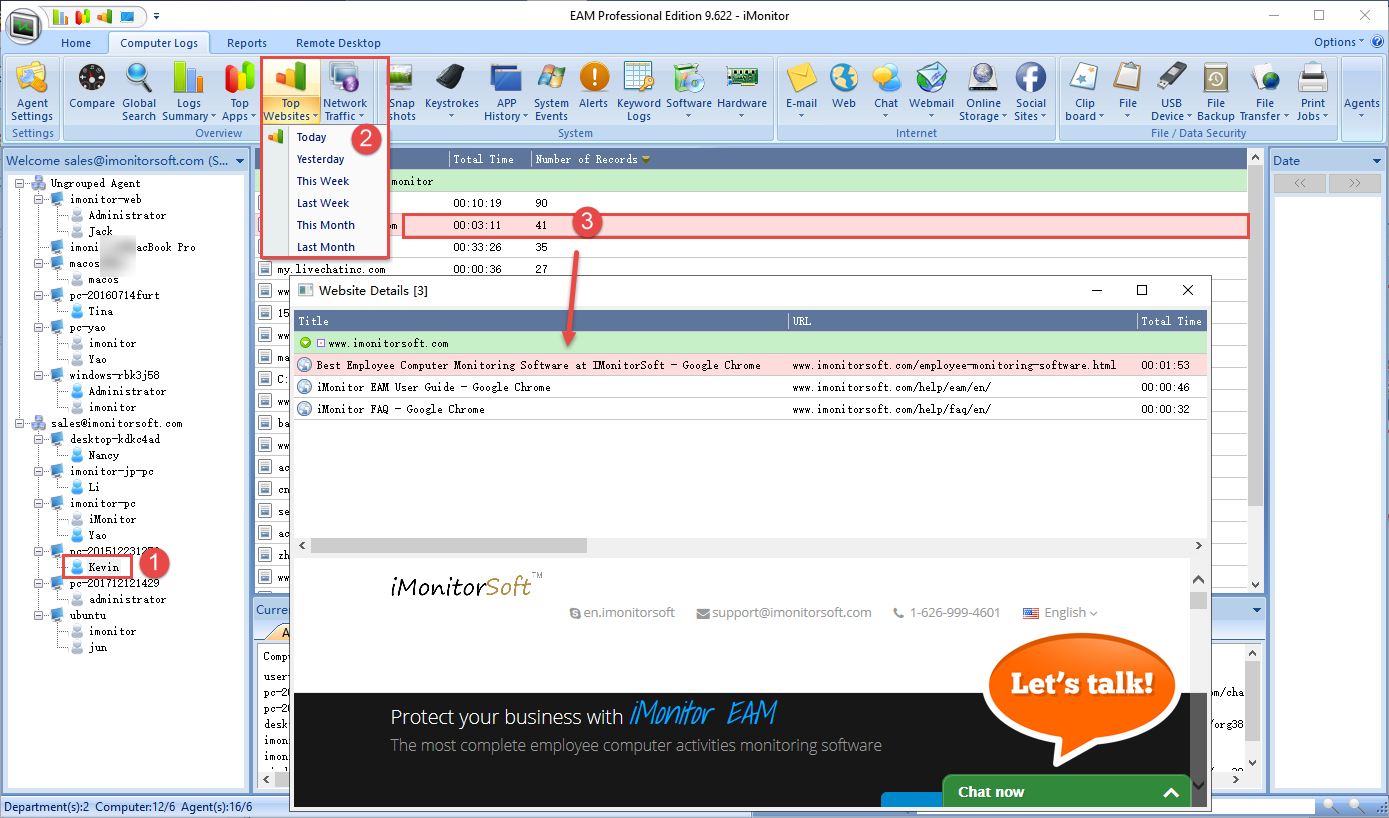Click en.imonitorsoft Skype link
This screenshot has width=1389, height=818.
click(621, 612)
